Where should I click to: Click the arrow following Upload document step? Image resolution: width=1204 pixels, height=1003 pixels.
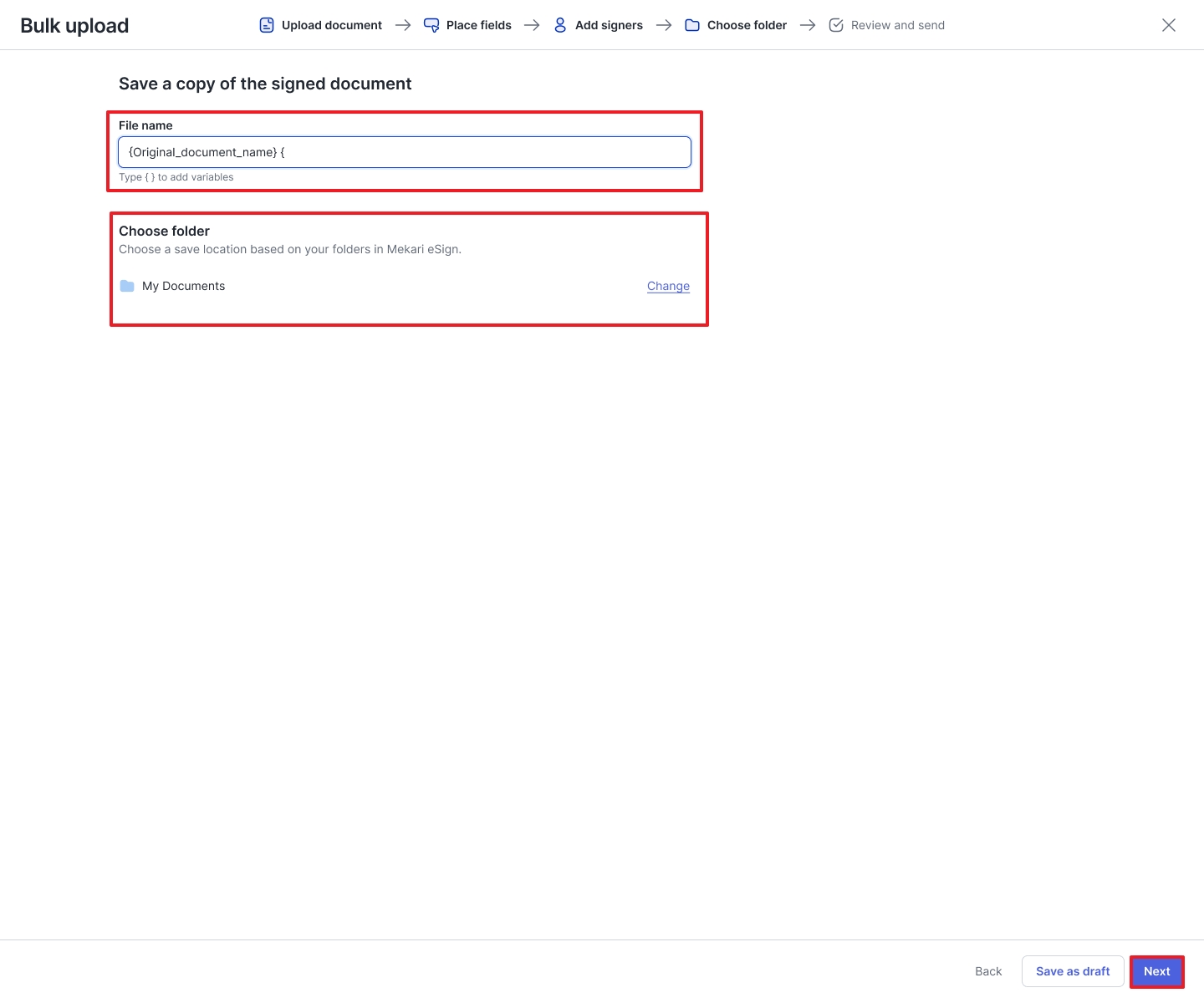click(403, 25)
